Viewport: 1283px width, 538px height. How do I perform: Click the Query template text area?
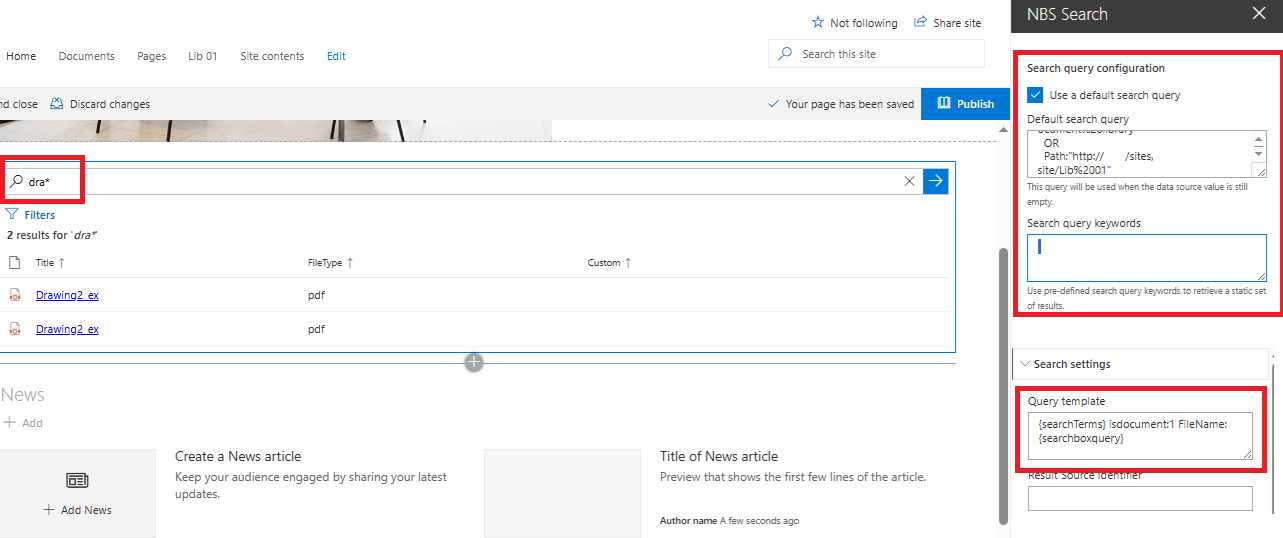tap(1140, 435)
